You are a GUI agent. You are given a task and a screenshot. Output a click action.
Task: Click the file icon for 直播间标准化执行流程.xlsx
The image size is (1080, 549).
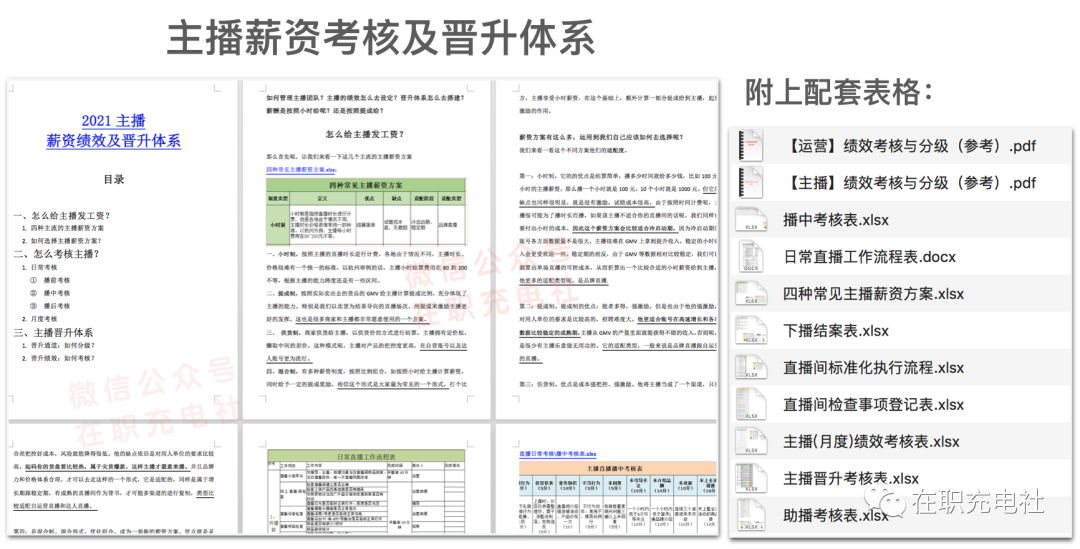(x=751, y=368)
